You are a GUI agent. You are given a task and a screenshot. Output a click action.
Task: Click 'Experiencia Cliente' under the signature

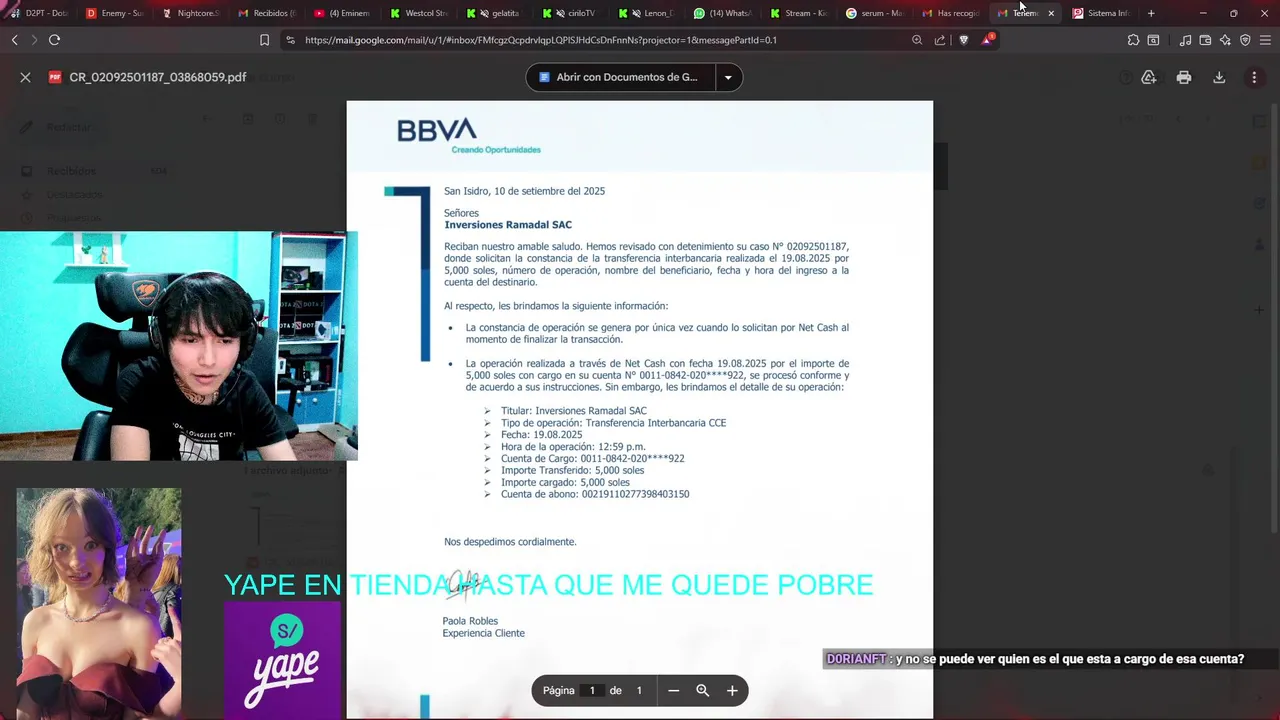click(x=483, y=633)
